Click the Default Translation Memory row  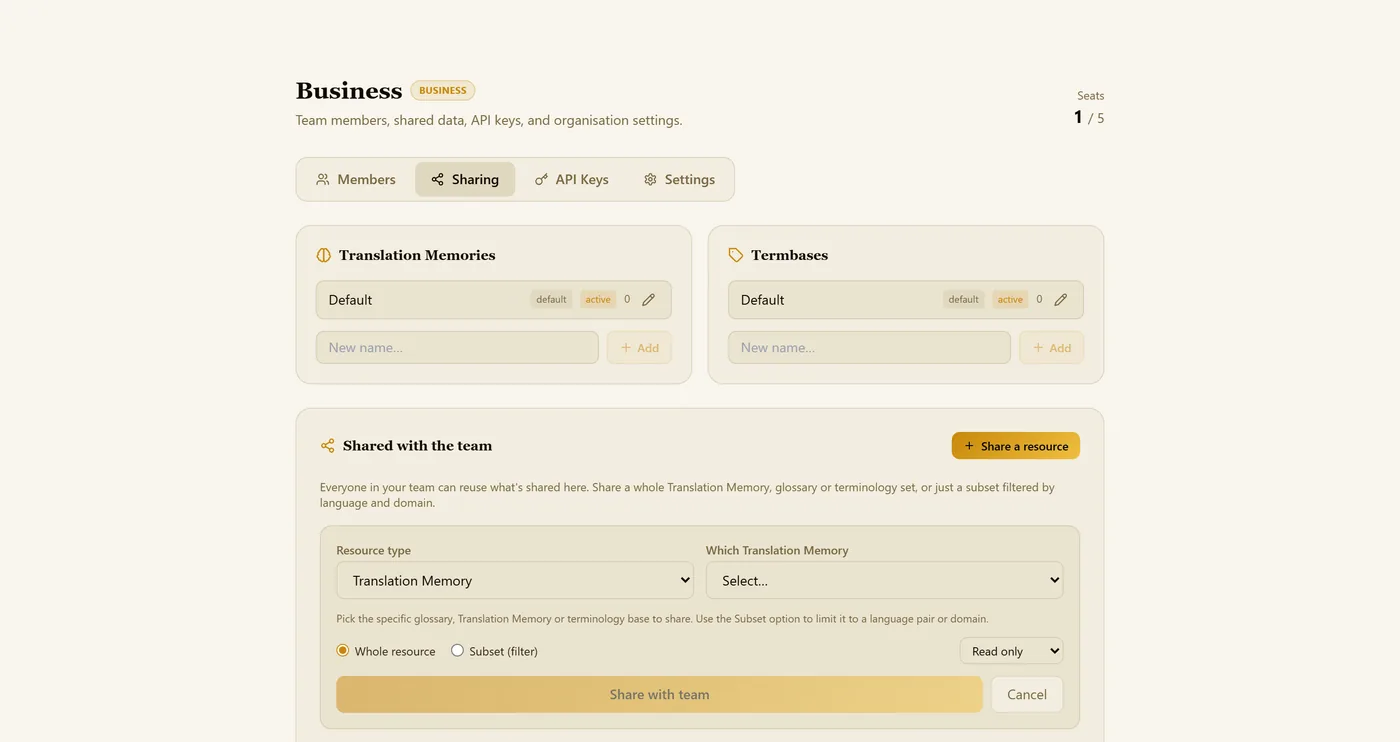493,300
